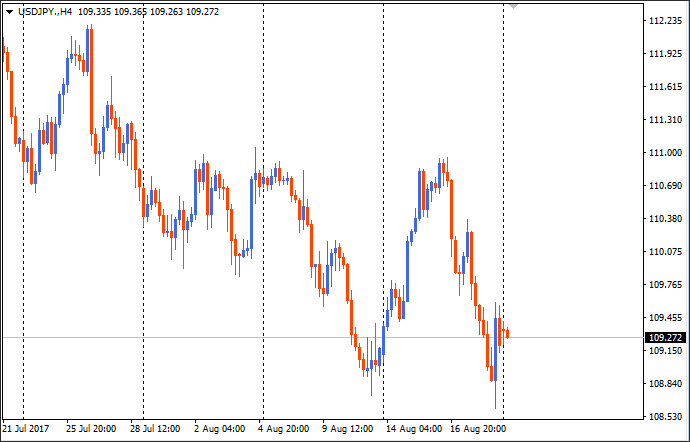Click the 110.380 price scale label
Viewport: 690px width, 442px height.
(665, 219)
